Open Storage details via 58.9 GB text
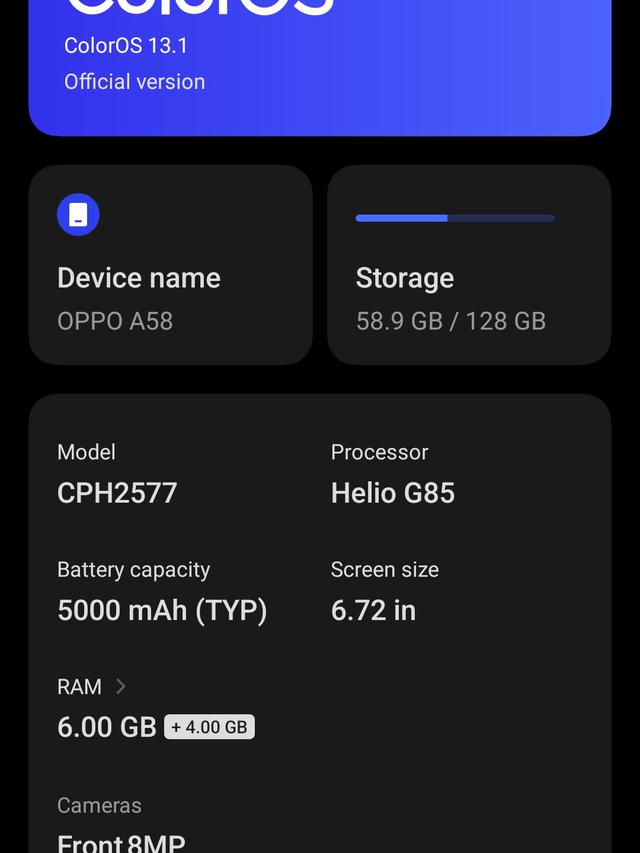Image resolution: width=640 pixels, height=853 pixels. pos(451,321)
